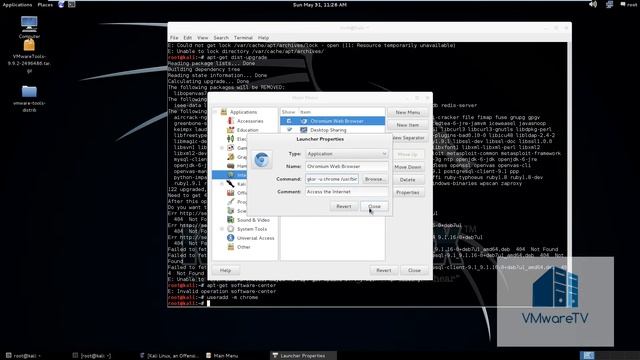Select the Accessories category icon
The height and width of the screenshot is (360, 640).
[231, 121]
